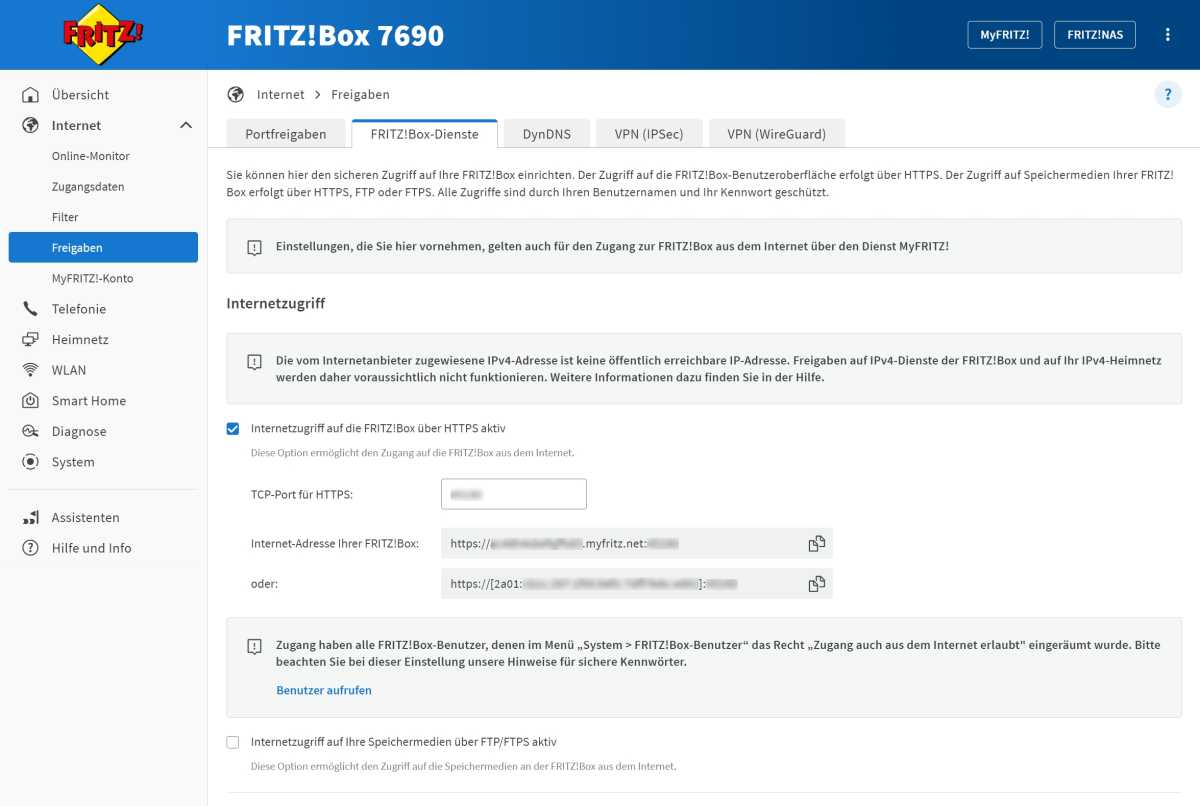Click the Hilfe und Info icon
This screenshot has width=1200, height=806.
tap(31, 549)
